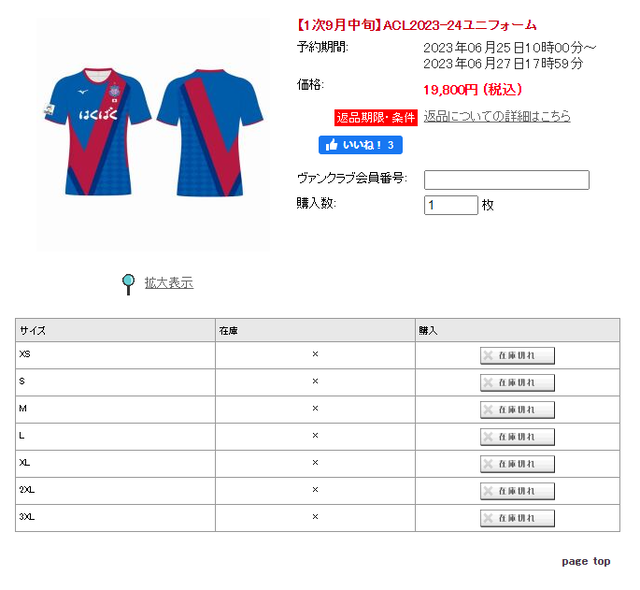Click the 2XL size 在庫切れ button
Screen dimensions: 640x590
(517, 491)
